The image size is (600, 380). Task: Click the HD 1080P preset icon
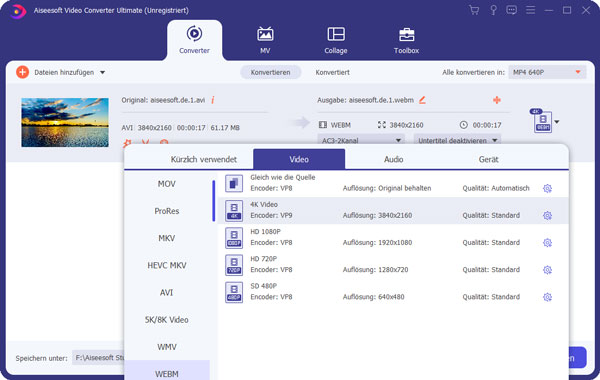[234, 238]
